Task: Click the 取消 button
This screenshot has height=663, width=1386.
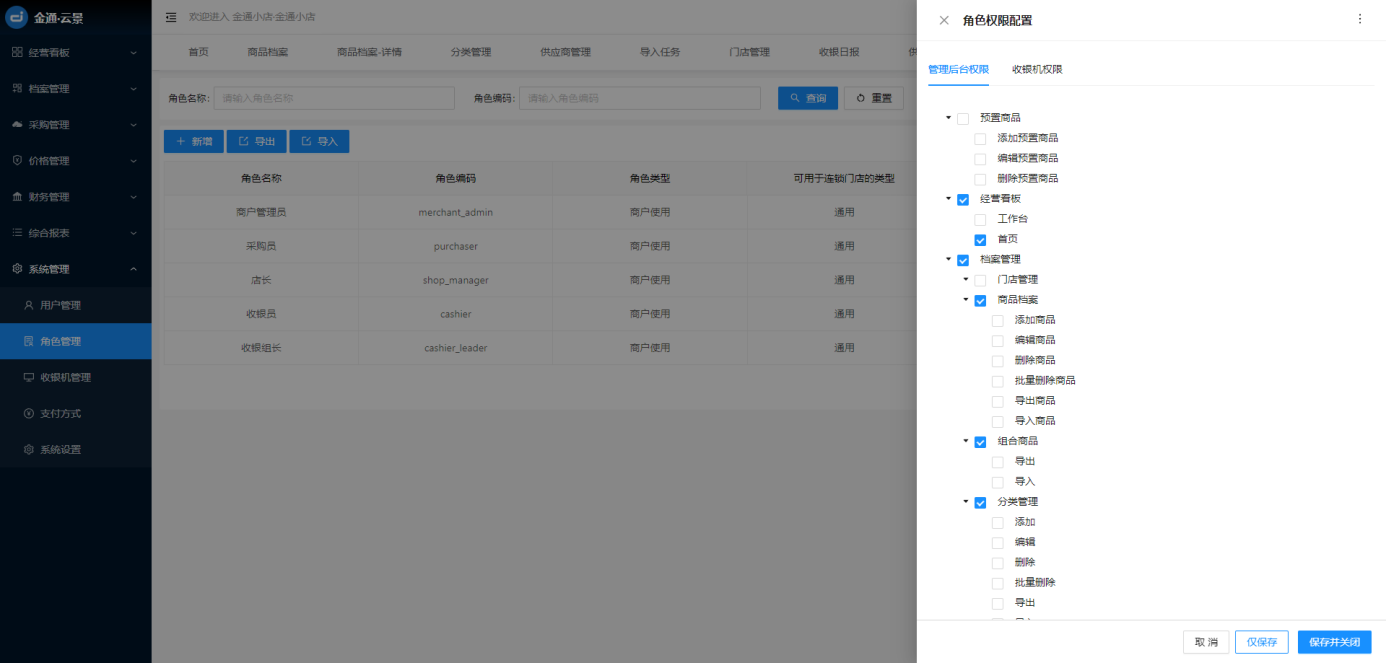Action: pyautogui.click(x=1206, y=642)
